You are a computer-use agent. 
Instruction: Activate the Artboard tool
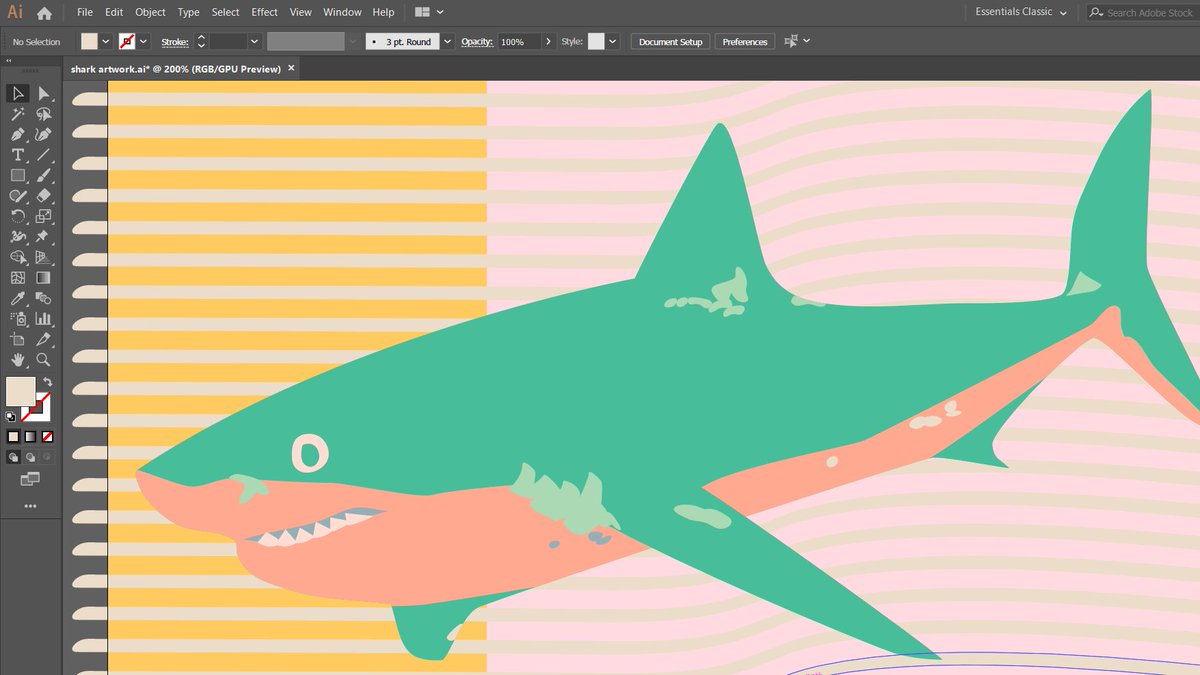coord(18,339)
